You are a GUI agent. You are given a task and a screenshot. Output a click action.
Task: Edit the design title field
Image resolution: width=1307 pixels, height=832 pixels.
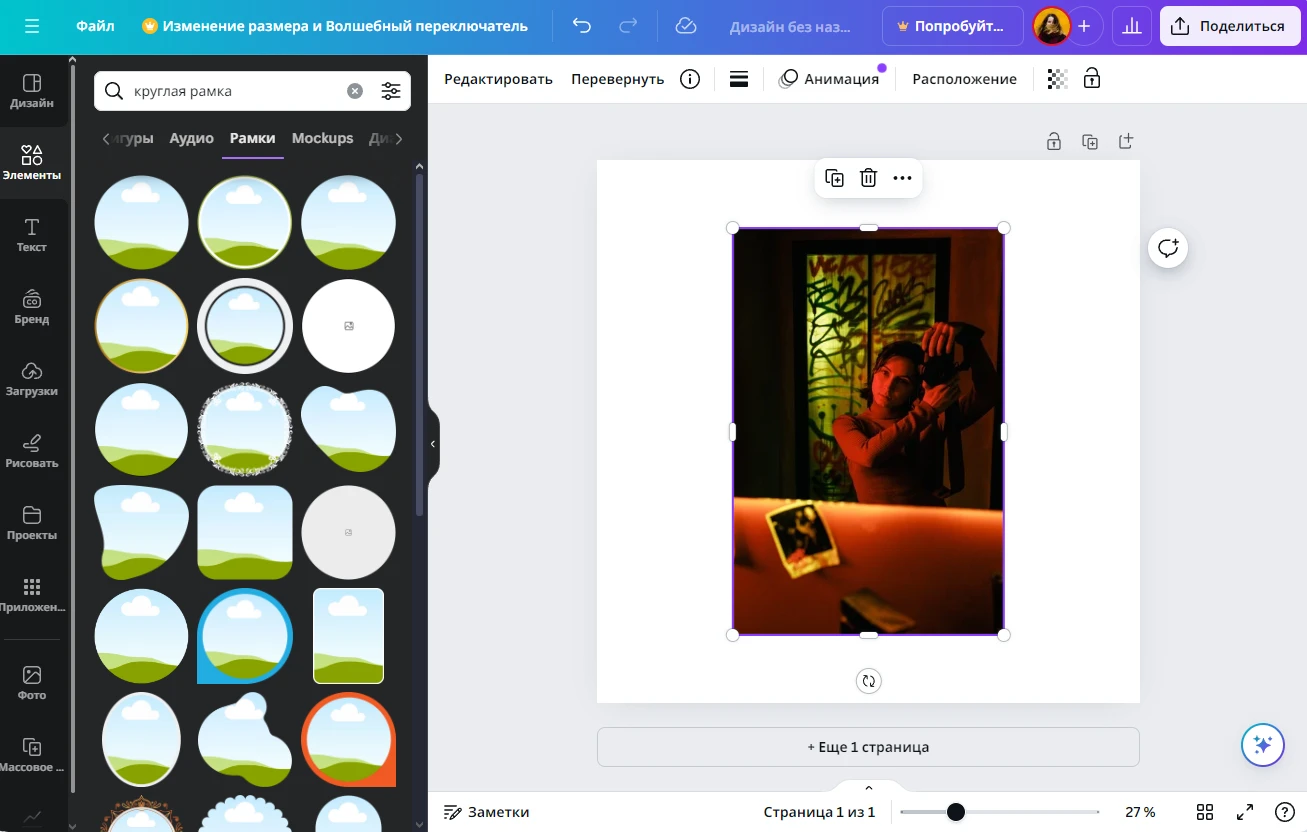790,27
